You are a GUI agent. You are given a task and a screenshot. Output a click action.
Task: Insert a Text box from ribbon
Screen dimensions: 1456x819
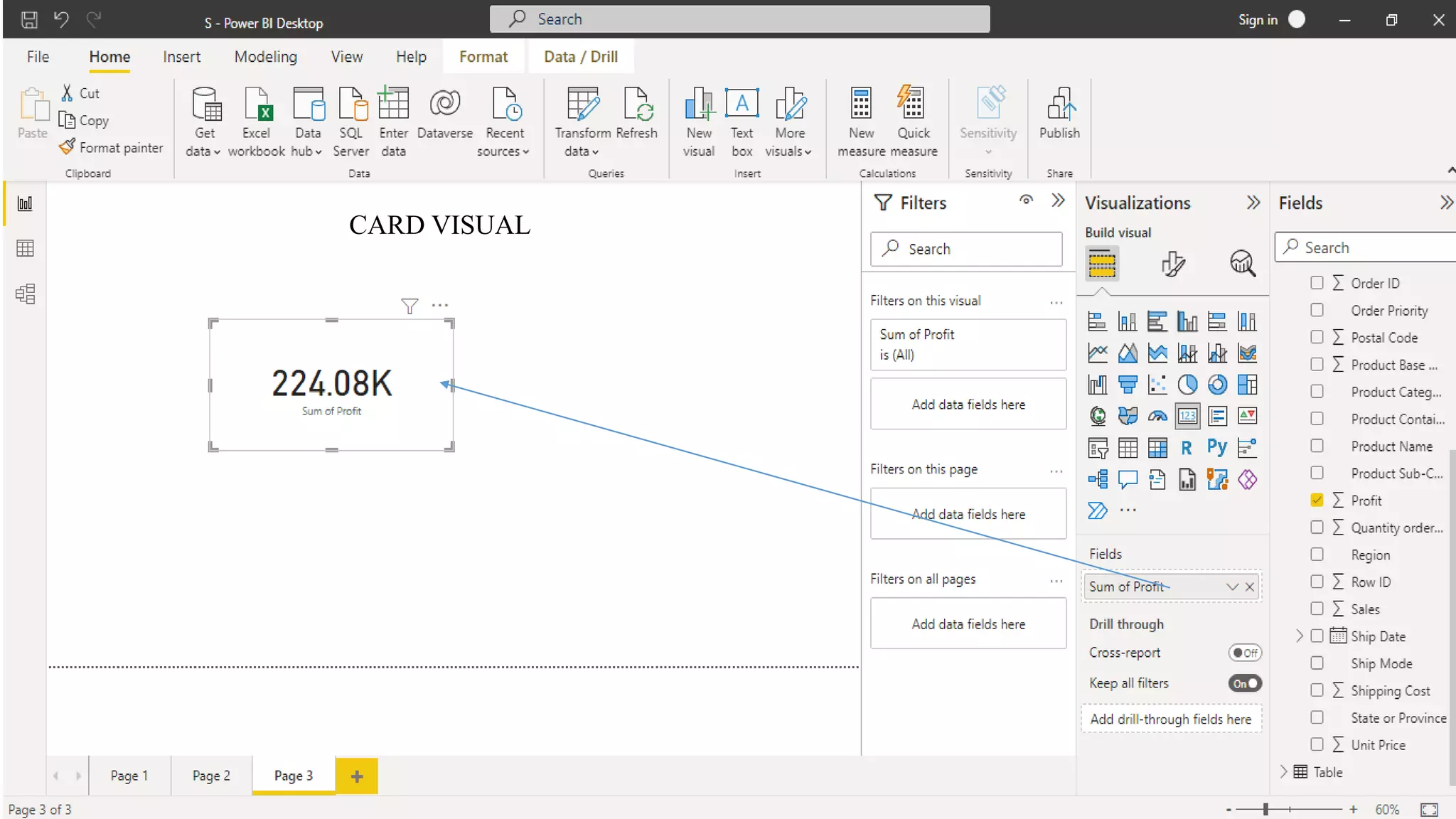click(742, 119)
